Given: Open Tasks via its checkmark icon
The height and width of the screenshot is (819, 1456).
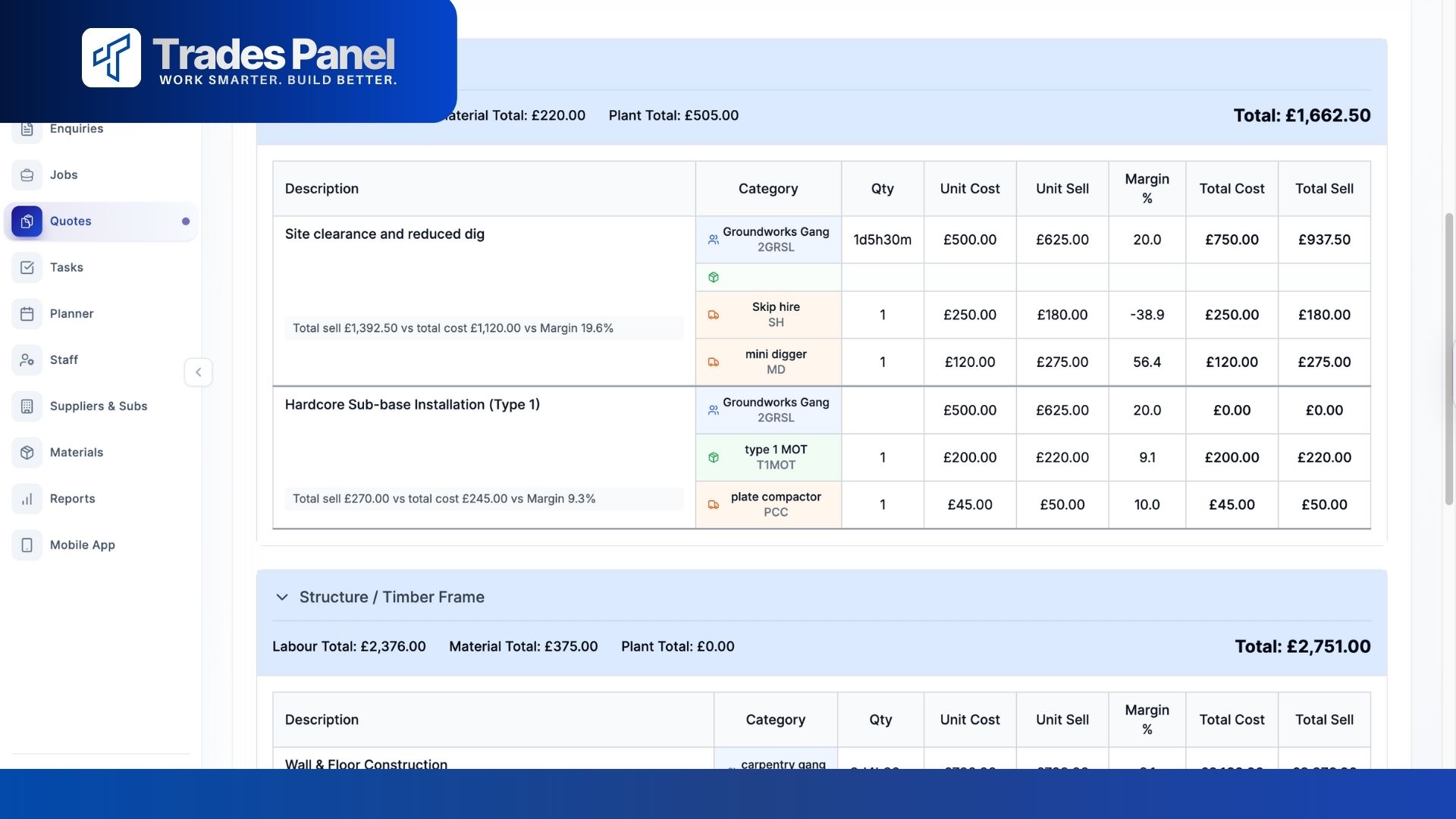Looking at the screenshot, I should [27, 267].
